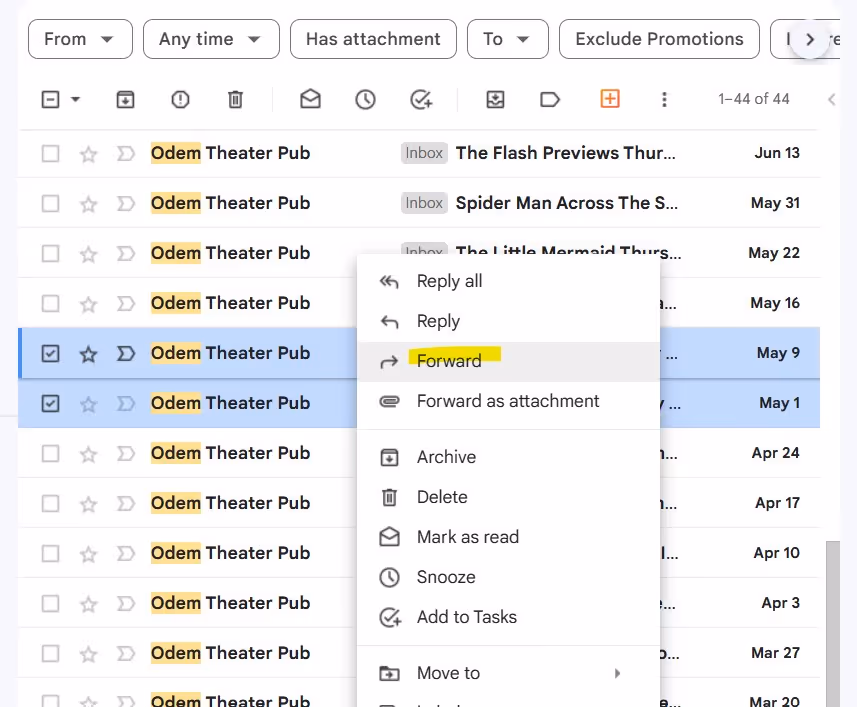
Task: Toggle importance marker on the May 31 email
Action: pyautogui.click(x=126, y=204)
